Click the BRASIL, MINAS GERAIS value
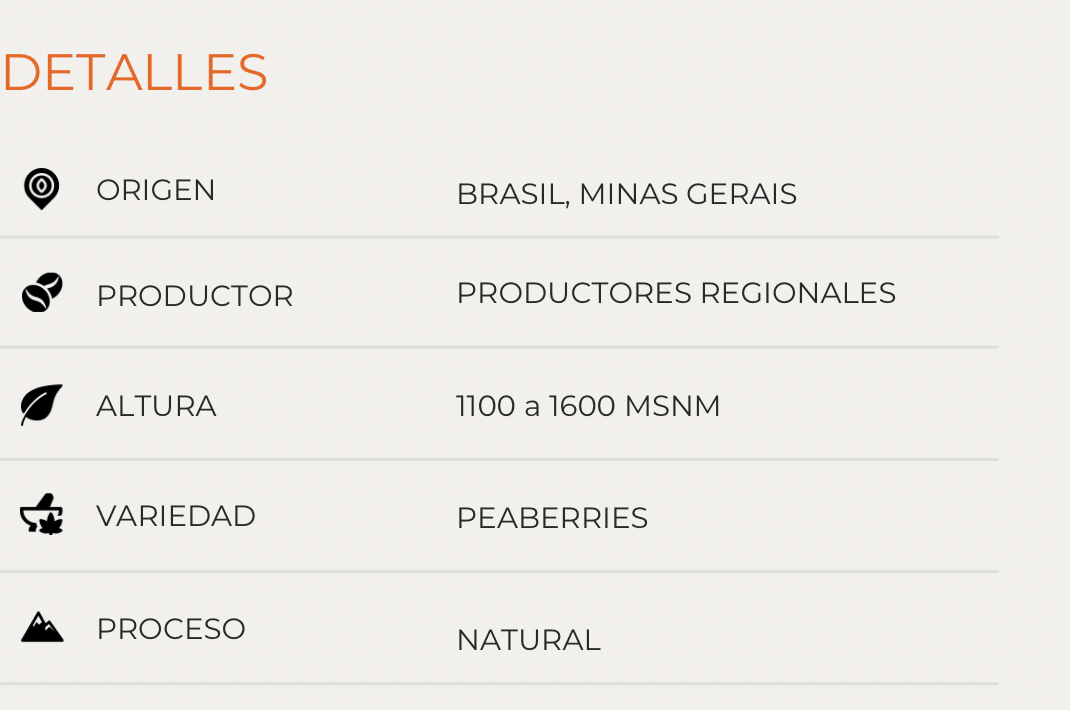 point(626,194)
